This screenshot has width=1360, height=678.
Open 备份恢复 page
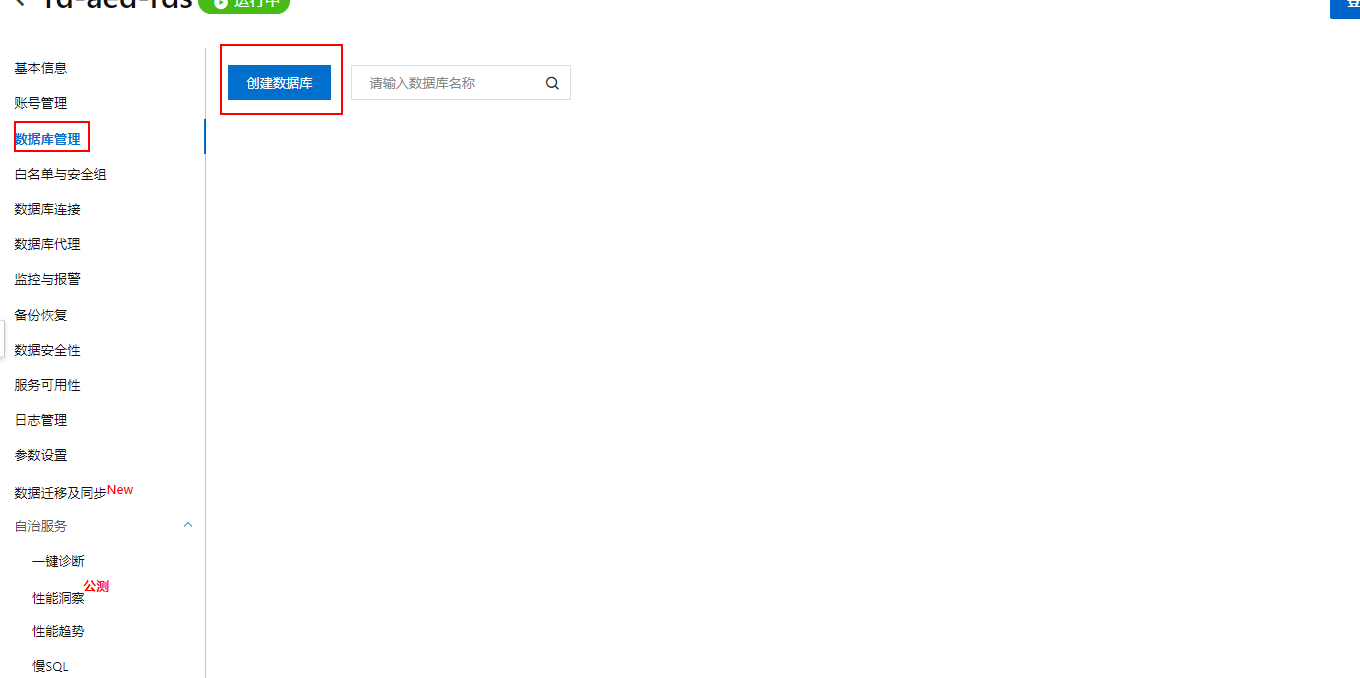point(41,315)
